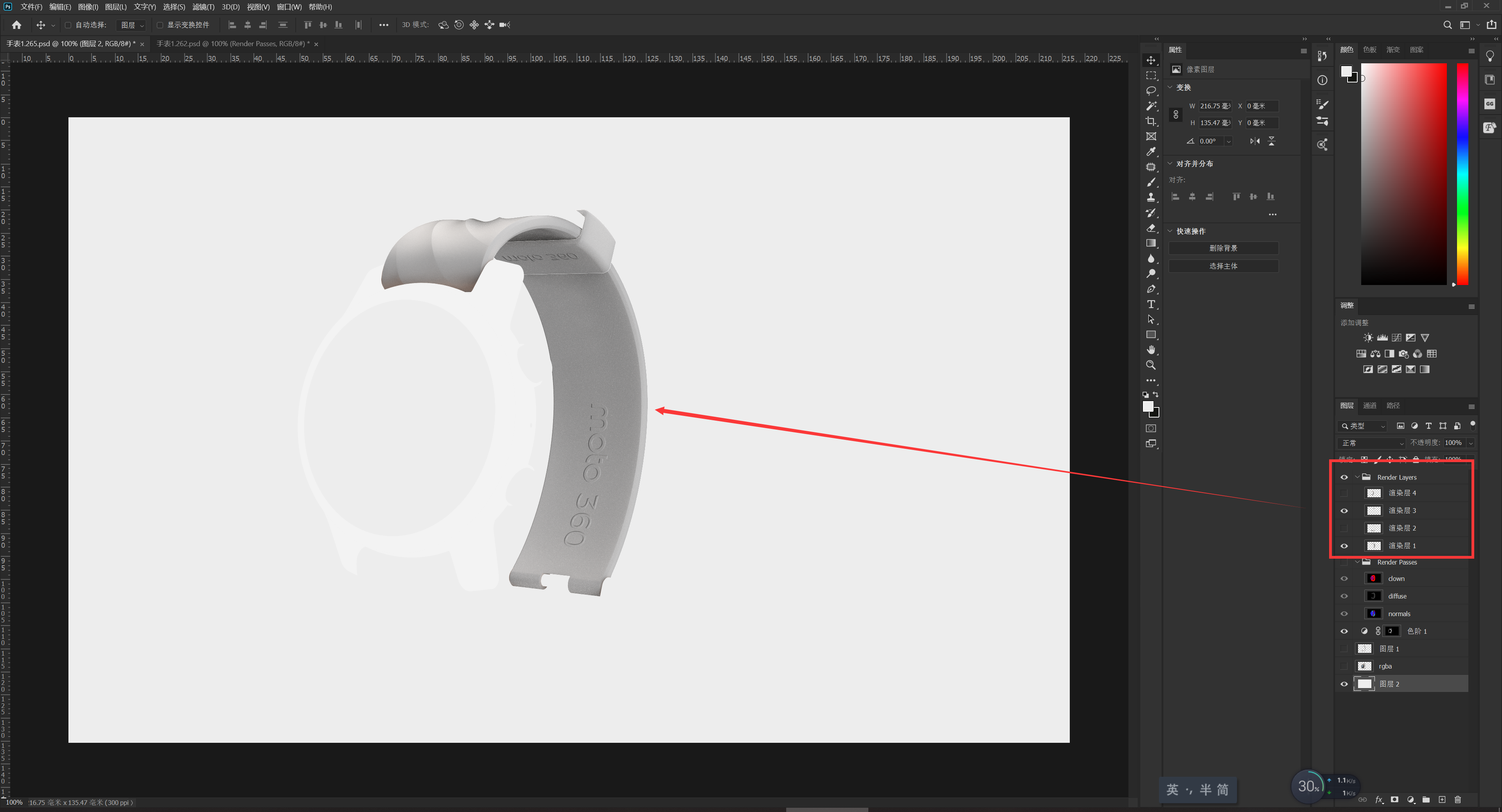Collapse the Render Layers group

pos(1357,477)
